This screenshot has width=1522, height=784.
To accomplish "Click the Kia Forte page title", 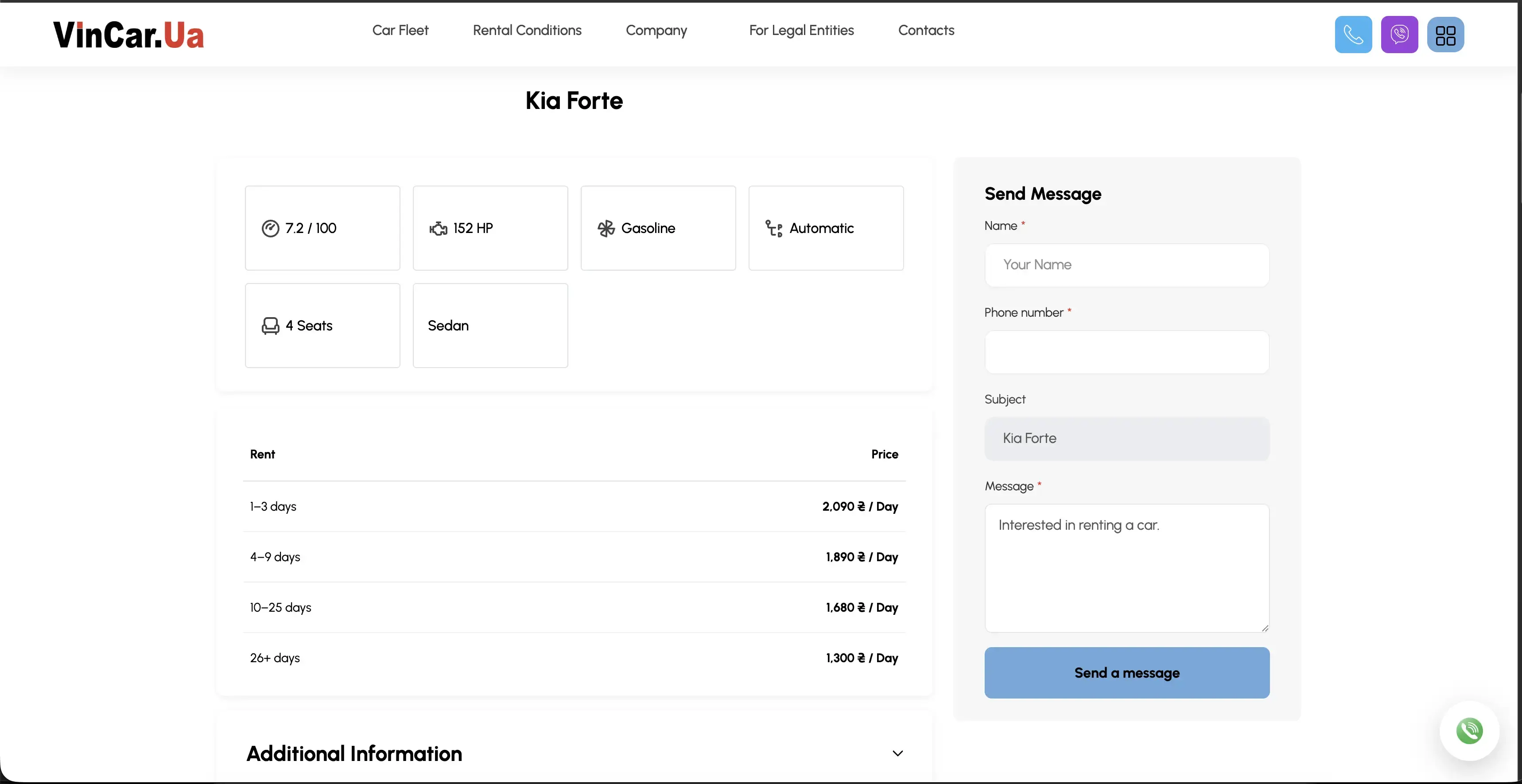I will coord(574,101).
